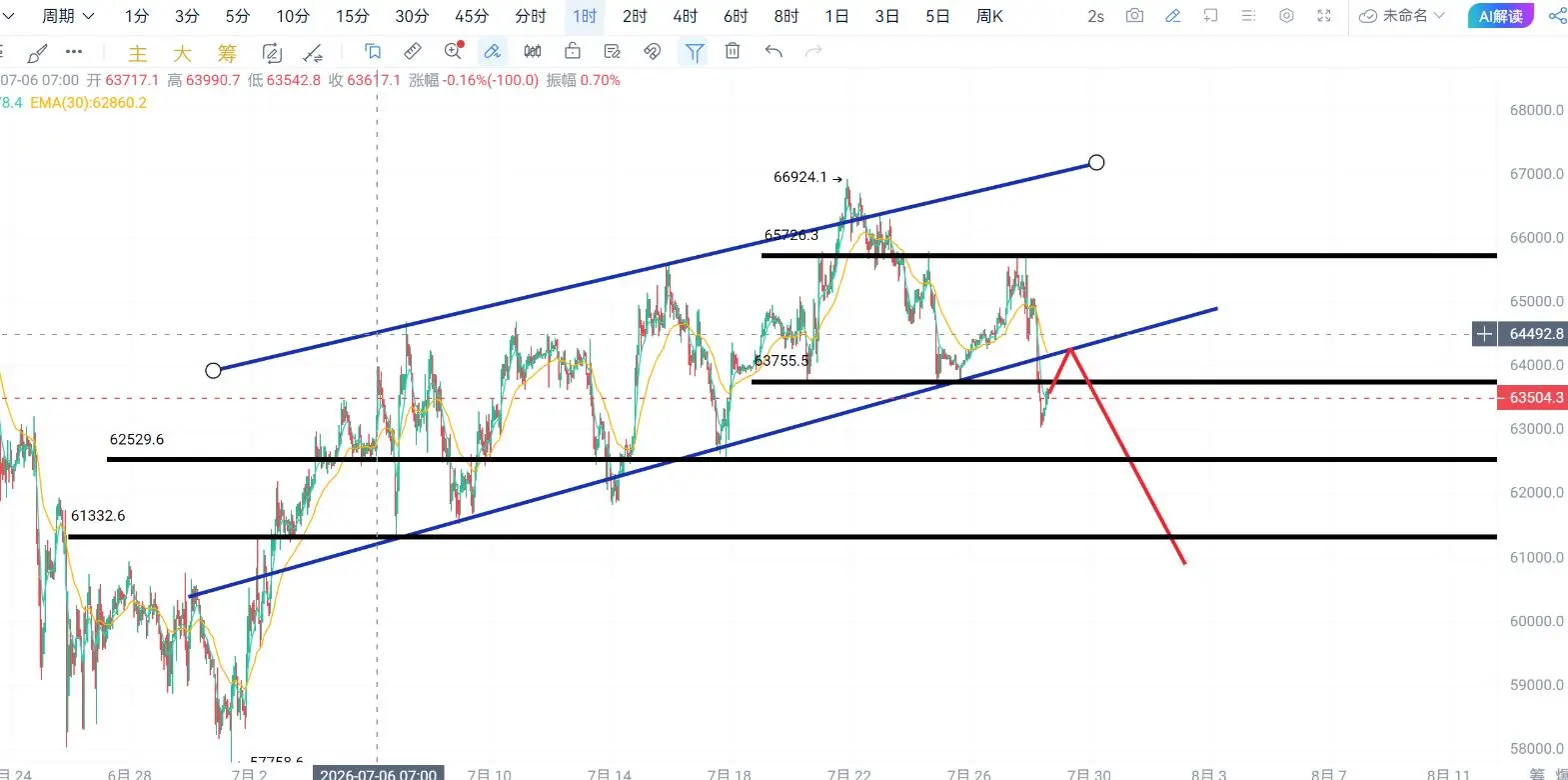Take a chart snapshot with camera icon
Image resolution: width=1568 pixels, height=780 pixels.
[1134, 16]
